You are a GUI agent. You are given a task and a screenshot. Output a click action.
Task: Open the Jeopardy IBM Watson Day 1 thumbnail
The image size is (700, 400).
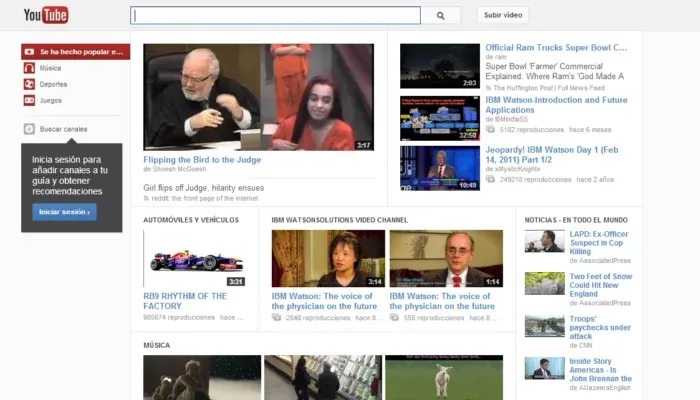tap(440, 168)
